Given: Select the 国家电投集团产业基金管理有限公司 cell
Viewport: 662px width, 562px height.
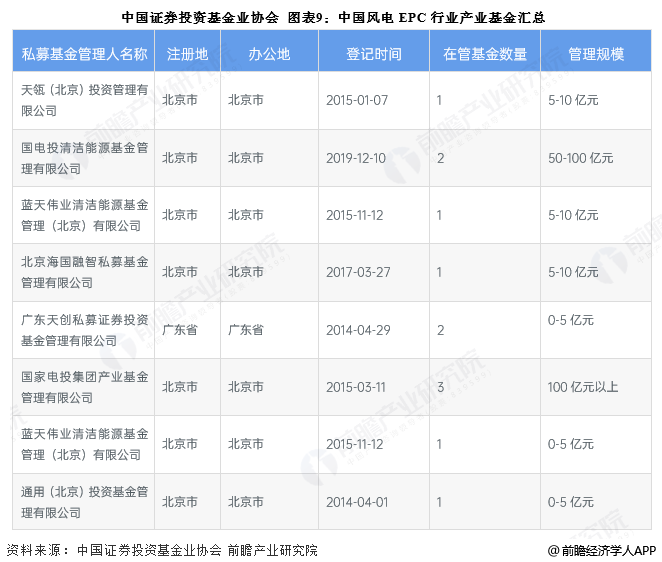Looking at the screenshot, I should (84, 387).
